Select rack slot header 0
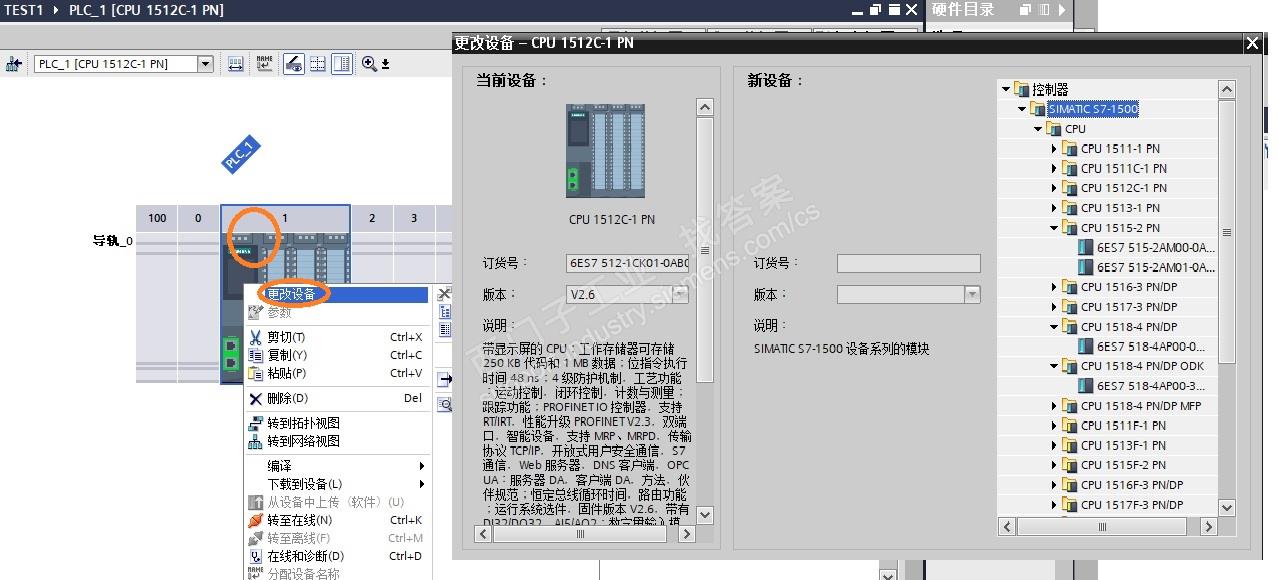This screenshot has width=1278, height=580. click(x=199, y=218)
